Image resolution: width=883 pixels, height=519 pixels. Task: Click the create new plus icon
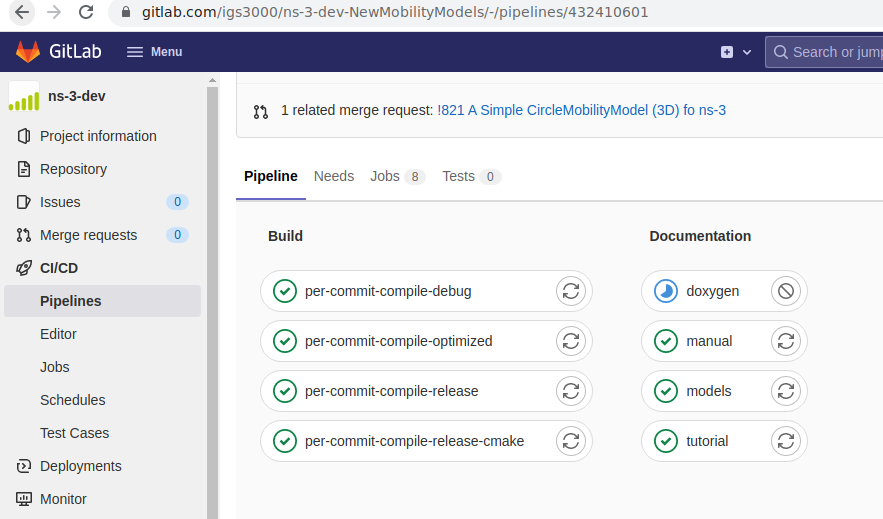click(727, 52)
